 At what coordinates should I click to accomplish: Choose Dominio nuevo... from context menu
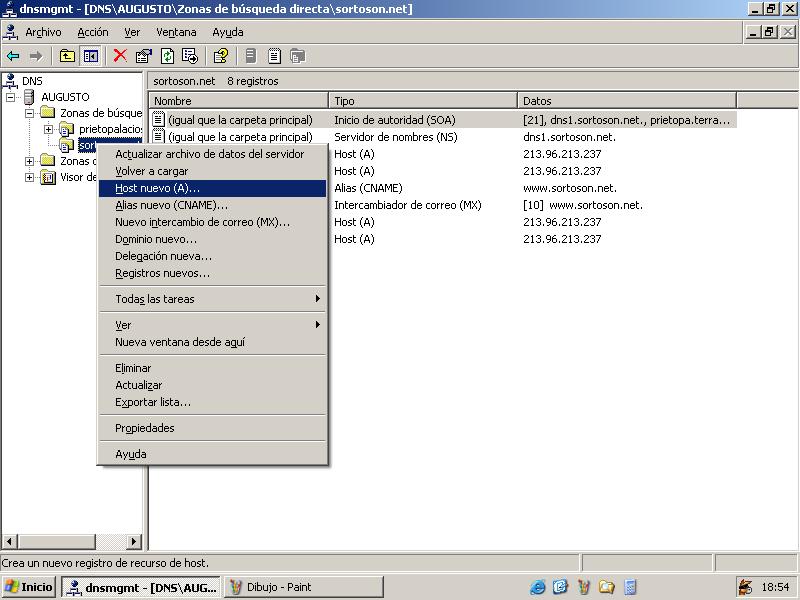coord(212,239)
